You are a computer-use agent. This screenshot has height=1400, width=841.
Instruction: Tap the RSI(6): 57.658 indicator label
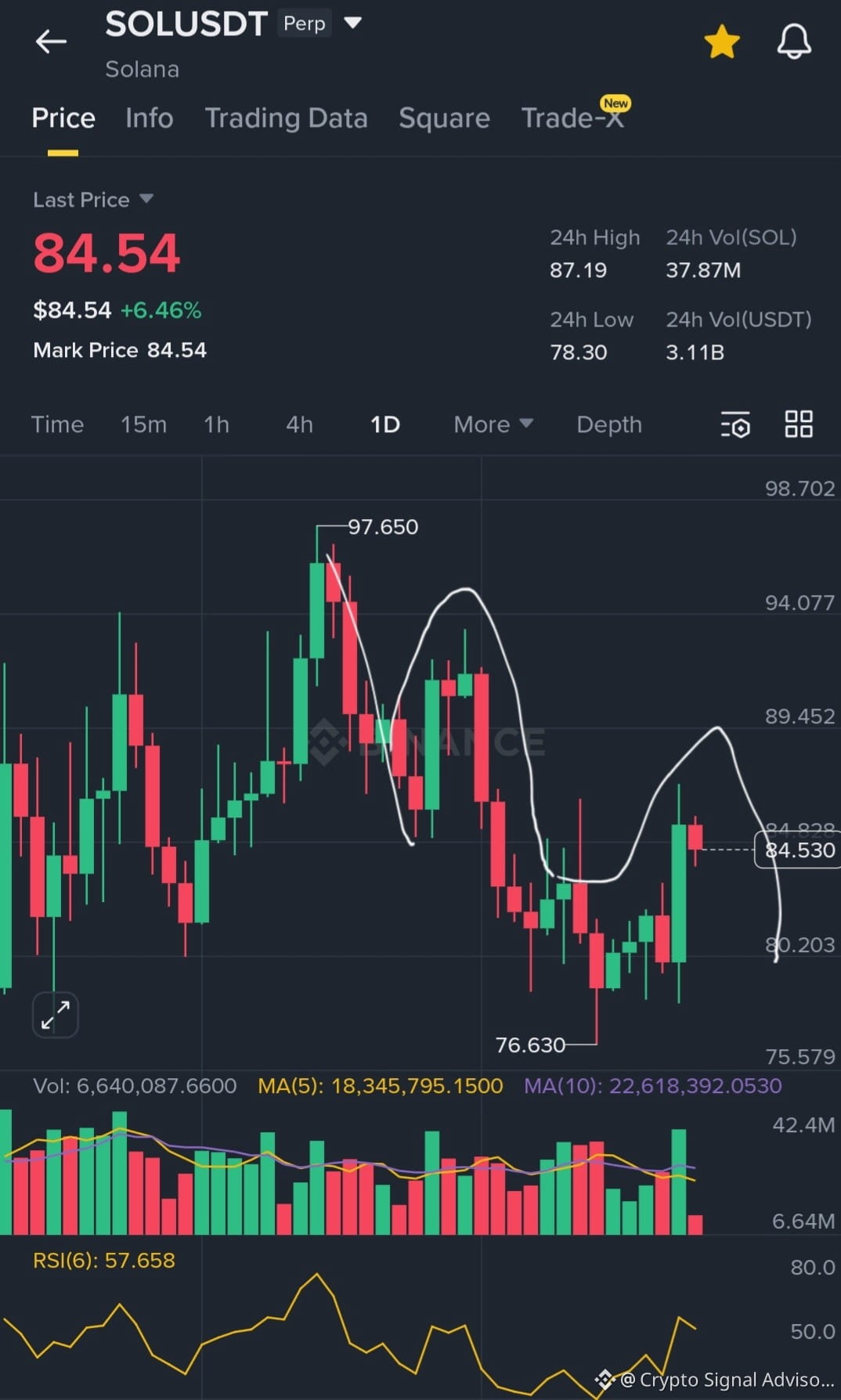[104, 1261]
